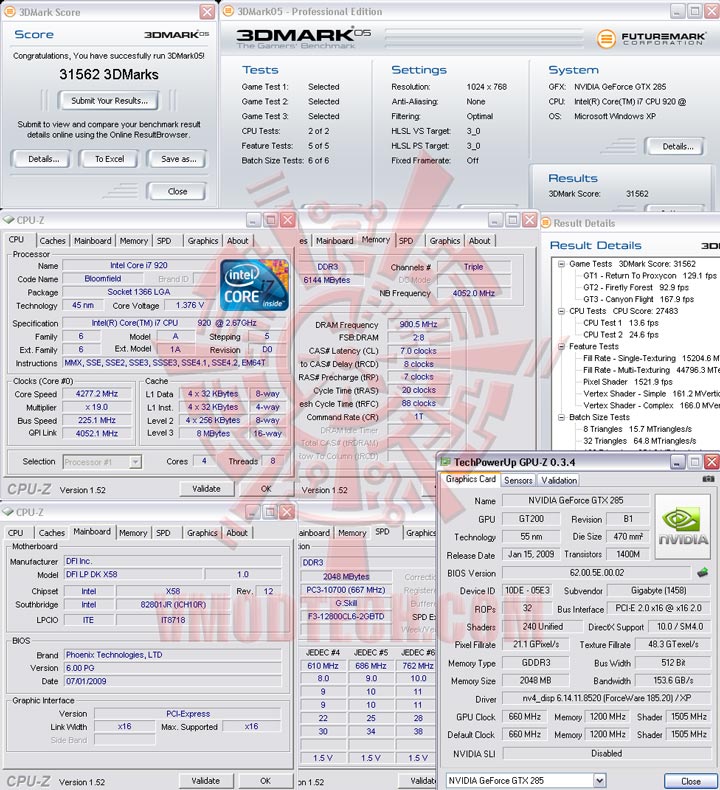Select Graphics Card tab in GPU-Z
Image resolution: width=720 pixels, height=790 pixels.
(471, 479)
